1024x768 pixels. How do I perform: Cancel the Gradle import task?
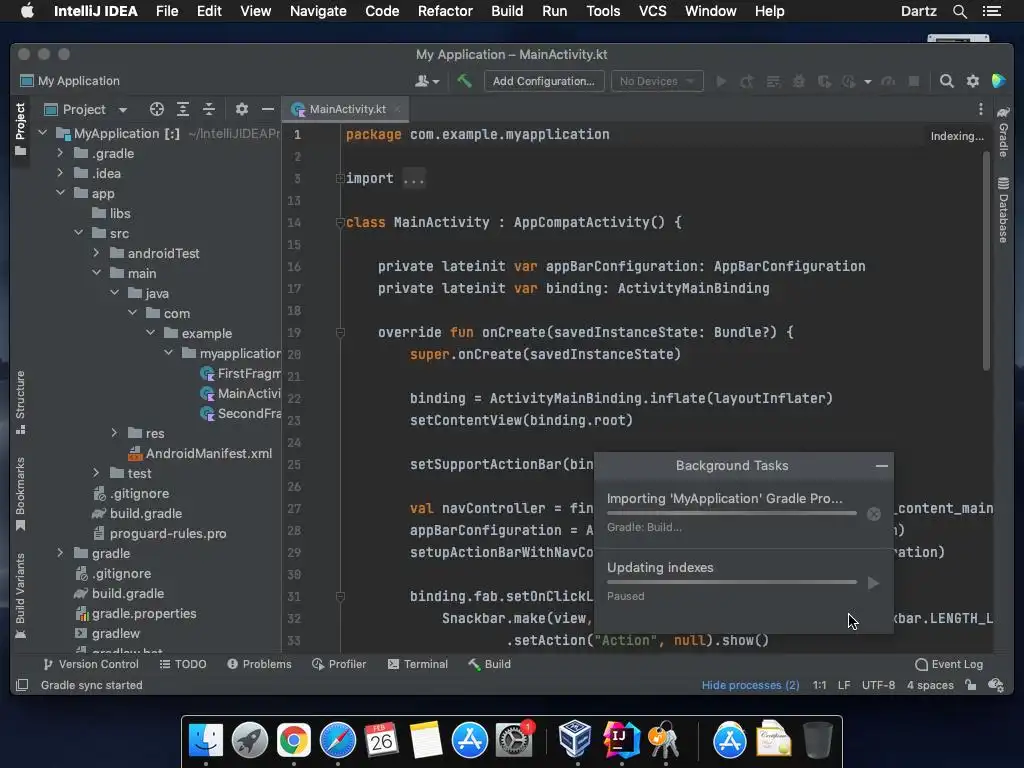click(x=874, y=515)
